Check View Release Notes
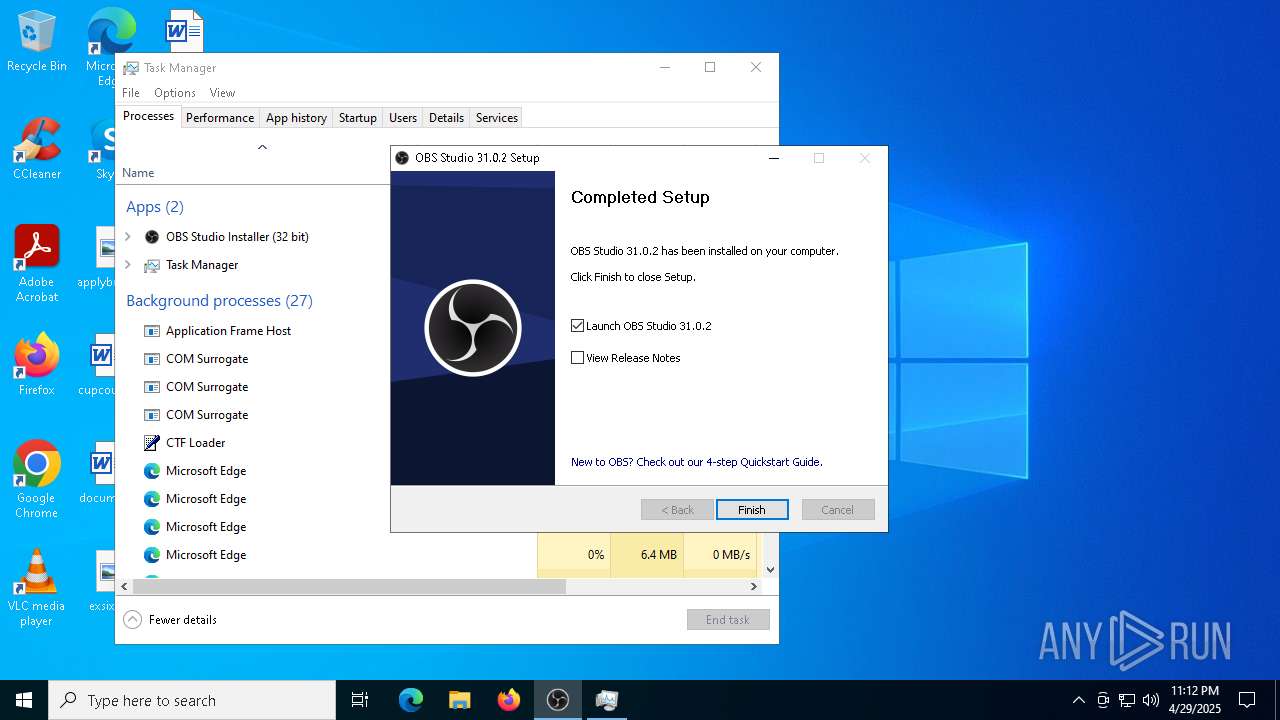Viewport: 1280px width, 720px height. (x=577, y=358)
